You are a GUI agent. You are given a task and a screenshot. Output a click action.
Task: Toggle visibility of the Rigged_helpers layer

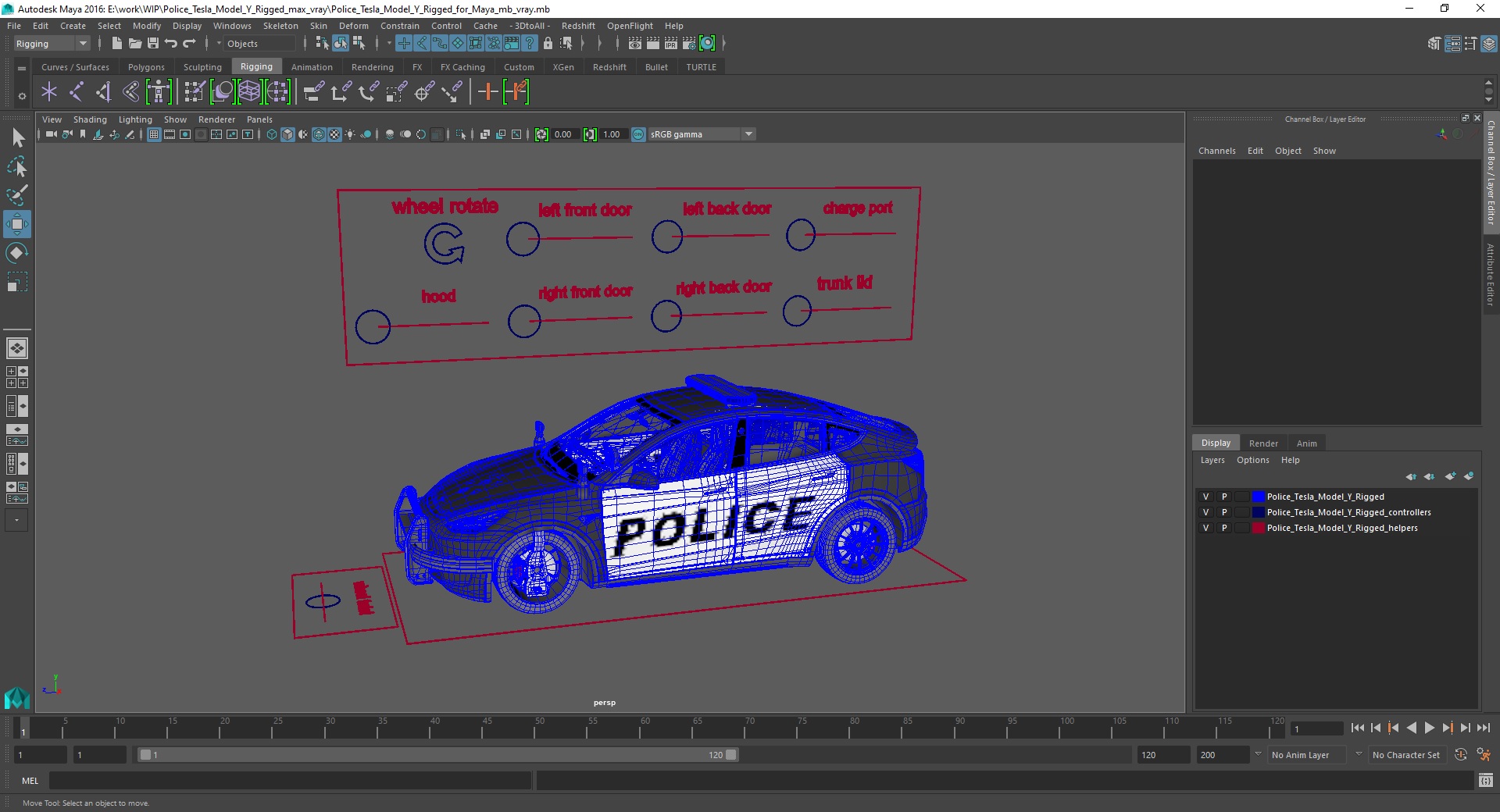[1205, 528]
